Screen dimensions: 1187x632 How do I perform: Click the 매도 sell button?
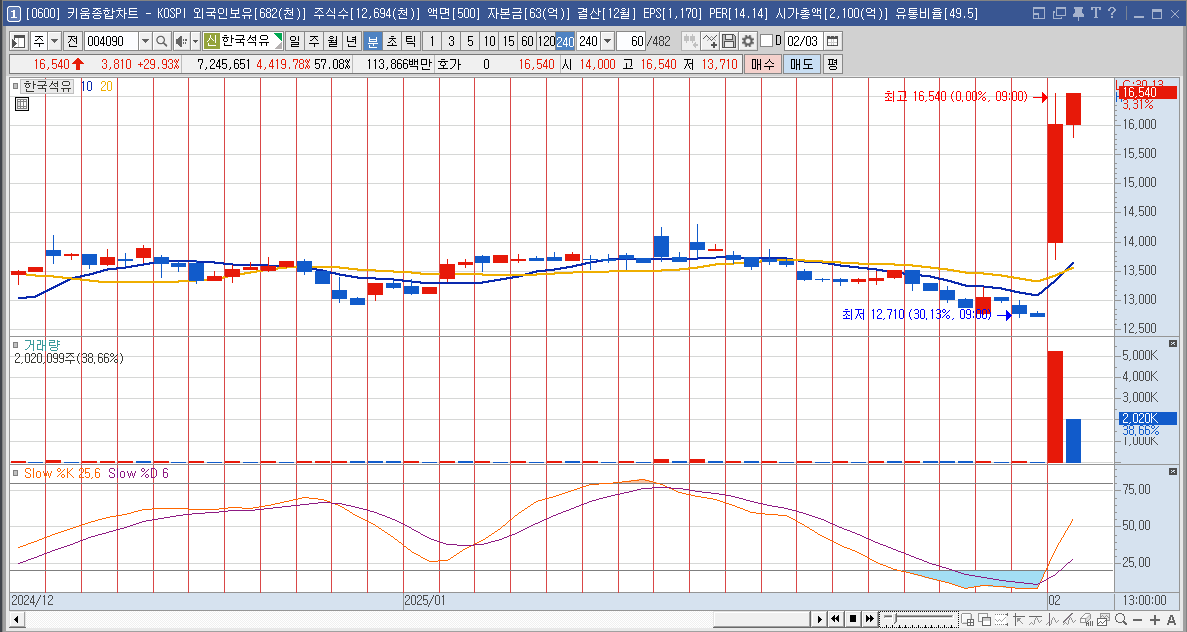801,64
